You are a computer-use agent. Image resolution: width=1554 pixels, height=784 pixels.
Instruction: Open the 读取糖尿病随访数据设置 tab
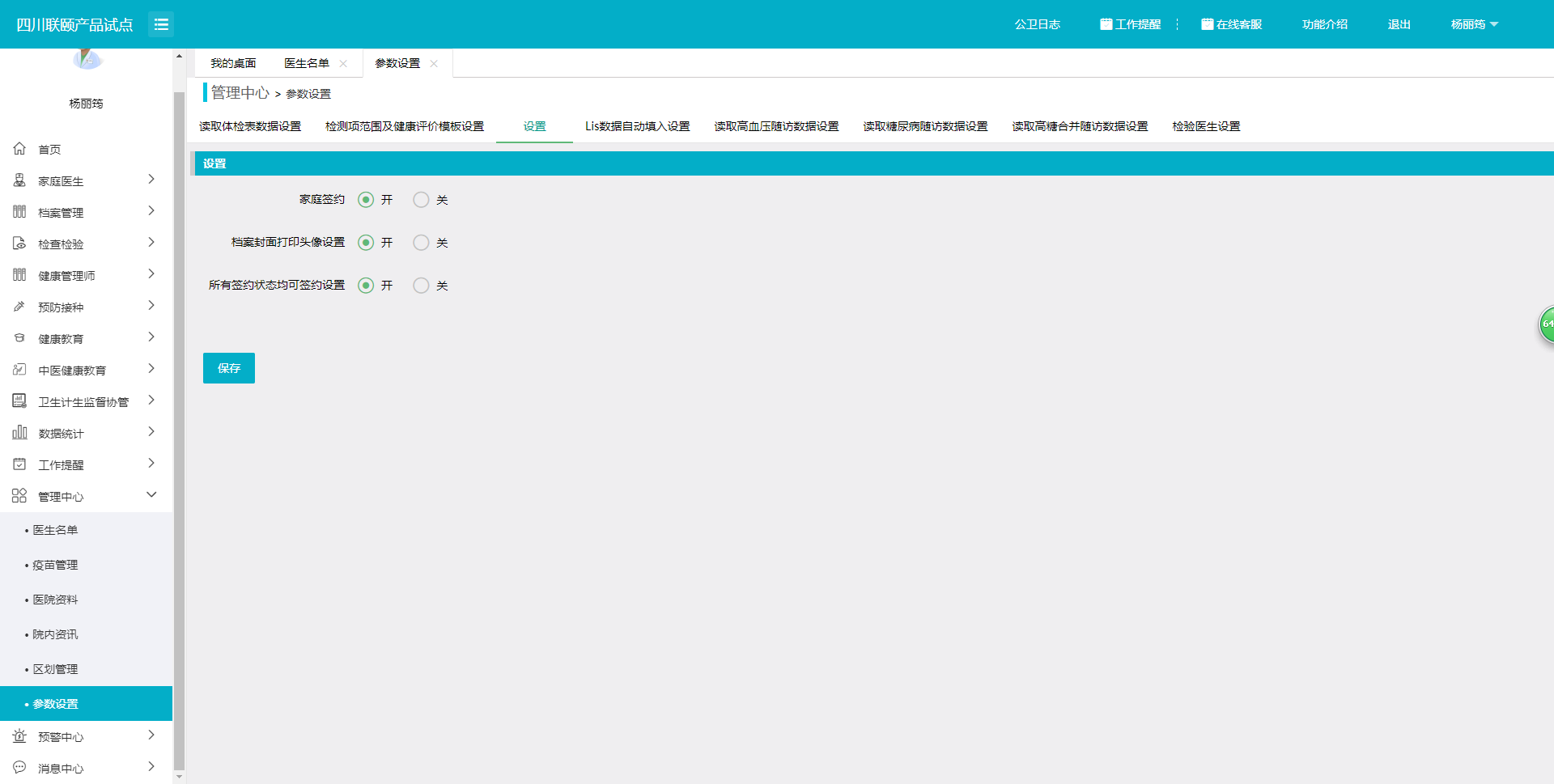[x=925, y=126]
